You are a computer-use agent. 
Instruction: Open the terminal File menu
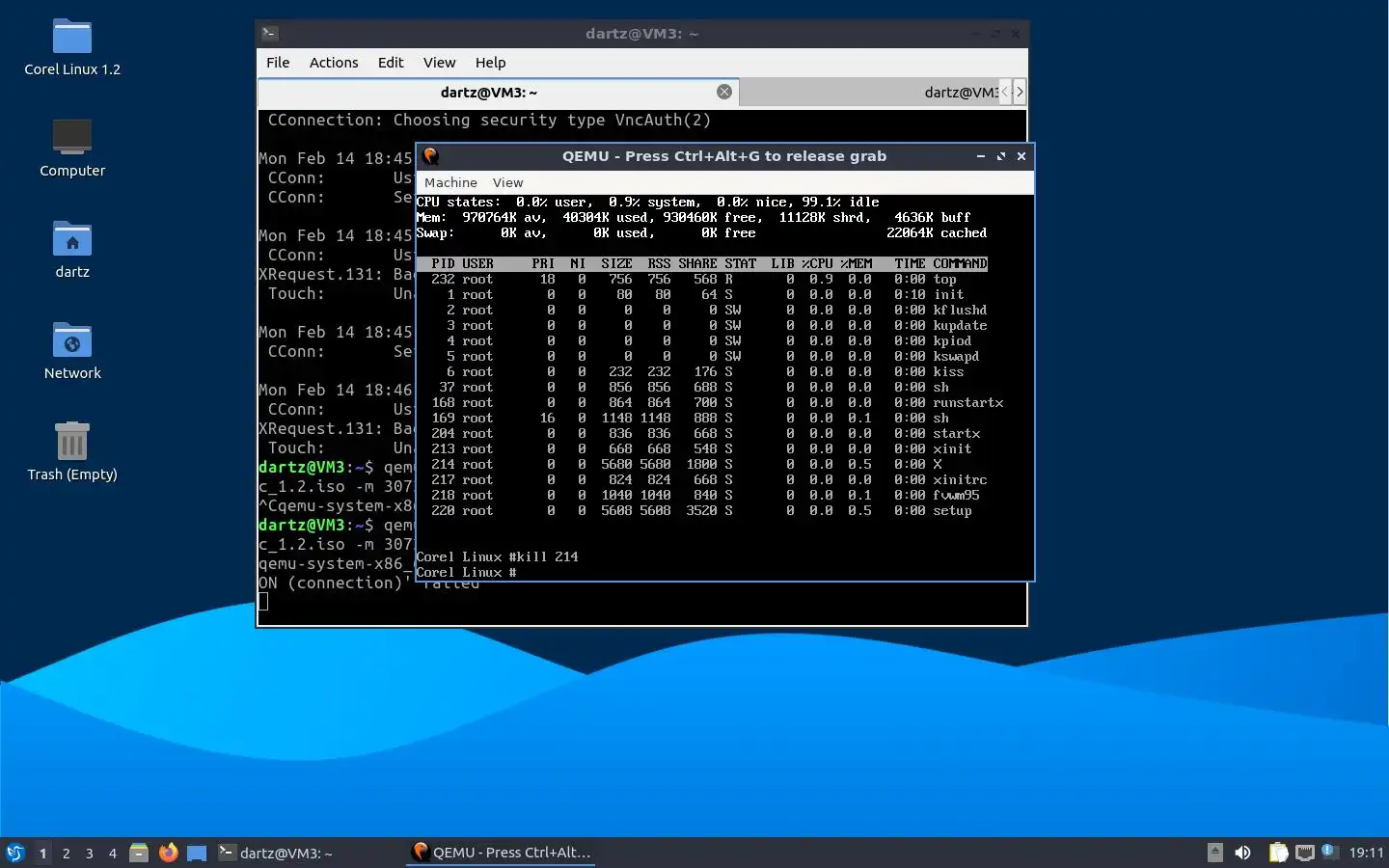[278, 63]
